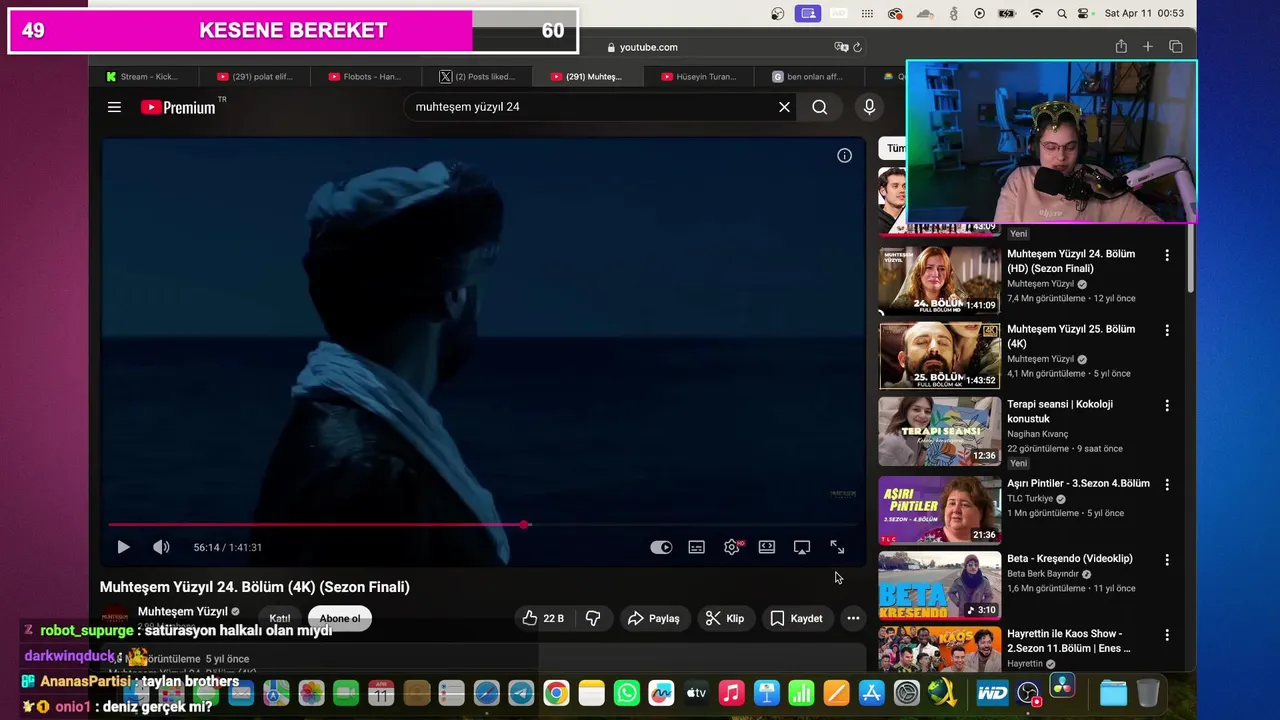
Task: Create a clip with the Klip button
Action: 725,618
